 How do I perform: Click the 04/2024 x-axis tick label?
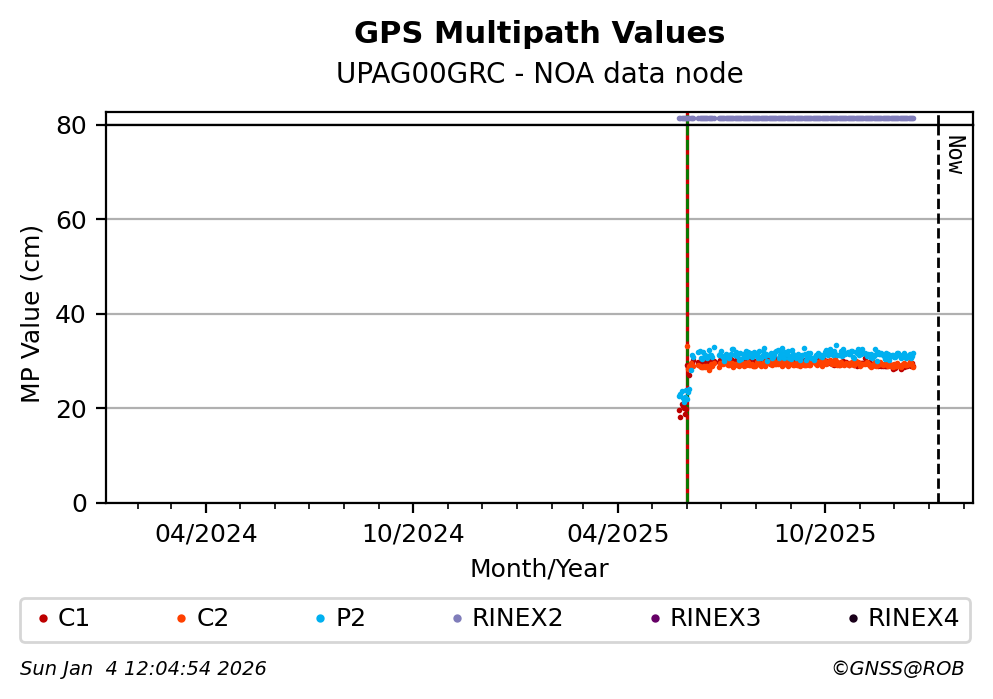206,533
